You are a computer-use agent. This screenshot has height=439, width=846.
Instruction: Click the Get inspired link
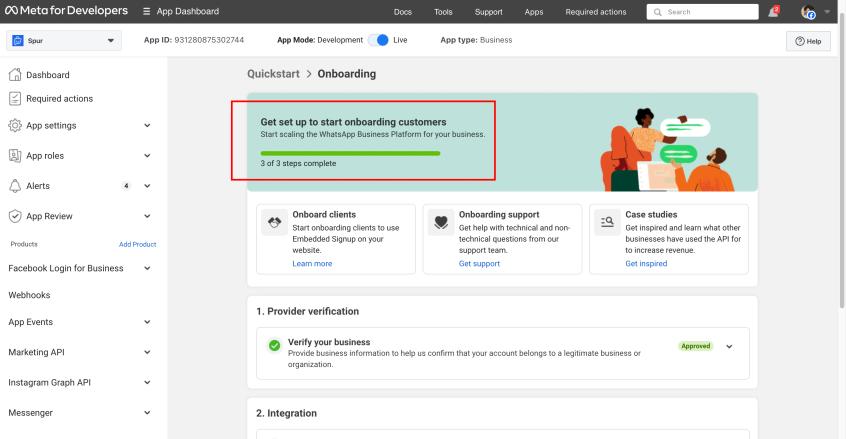coord(646,264)
